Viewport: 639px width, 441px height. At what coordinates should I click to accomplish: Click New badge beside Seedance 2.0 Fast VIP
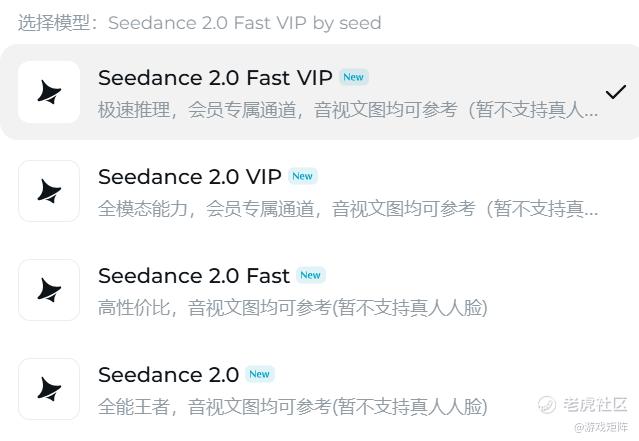[354, 77]
